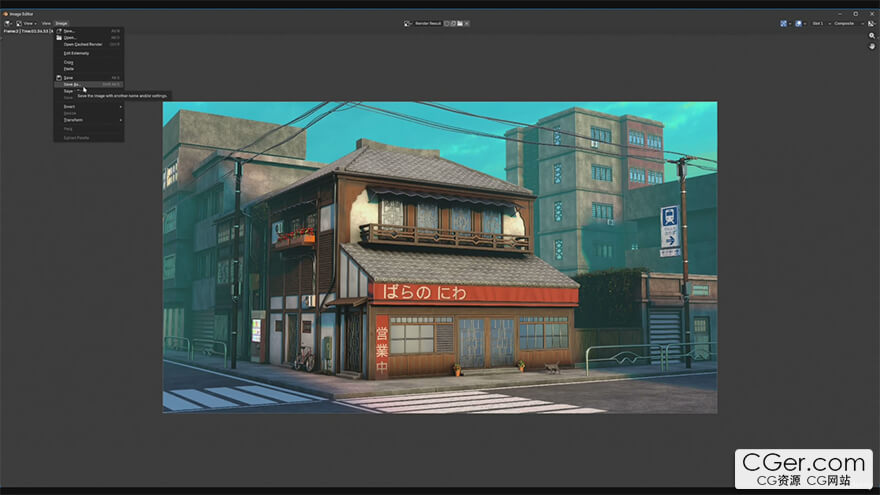Image resolution: width=880 pixels, height=495 pixels.
Task: Choose New in the Image menu
Action: (69, 31)
